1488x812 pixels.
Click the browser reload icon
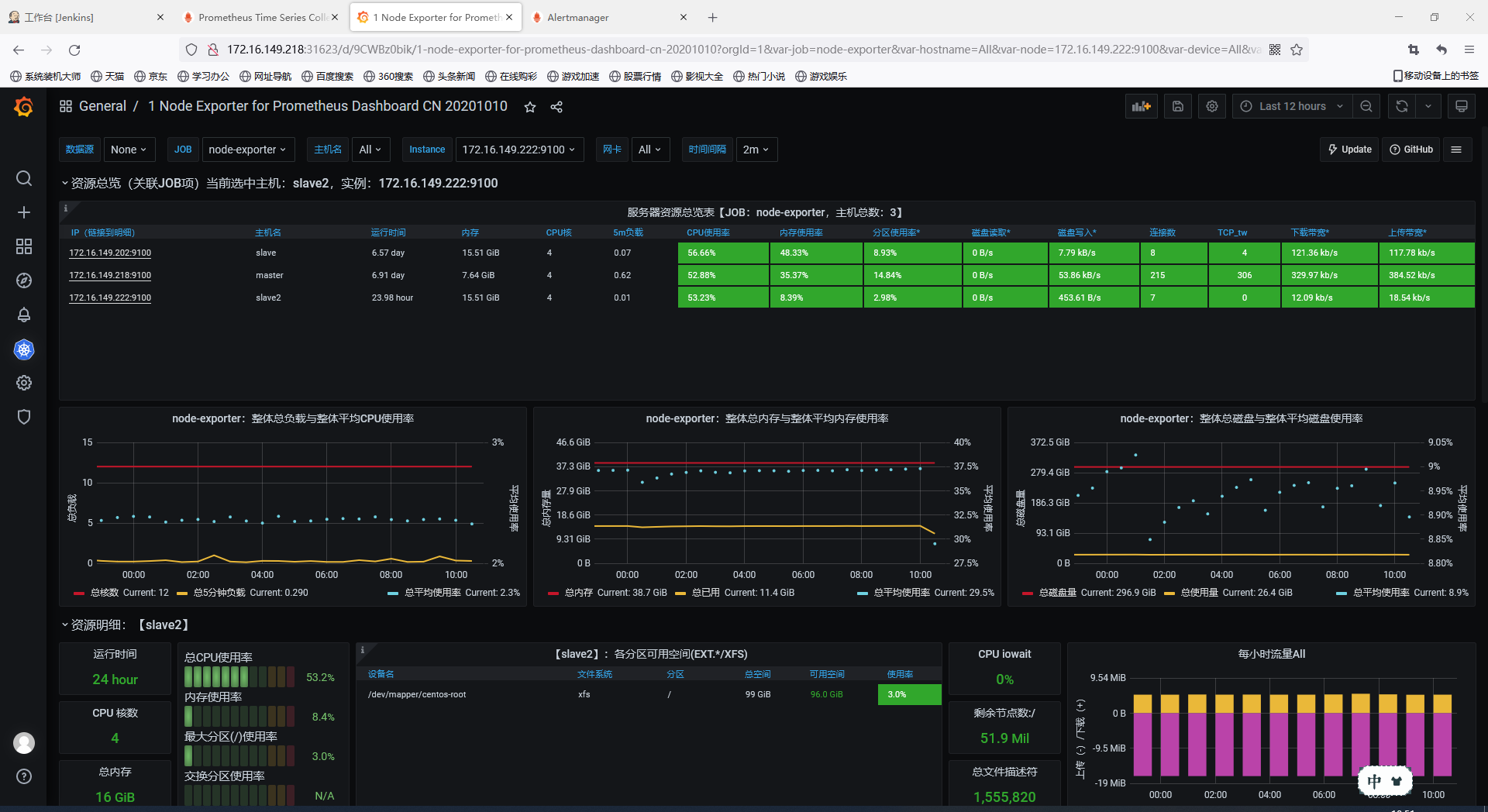pos(74,50)
